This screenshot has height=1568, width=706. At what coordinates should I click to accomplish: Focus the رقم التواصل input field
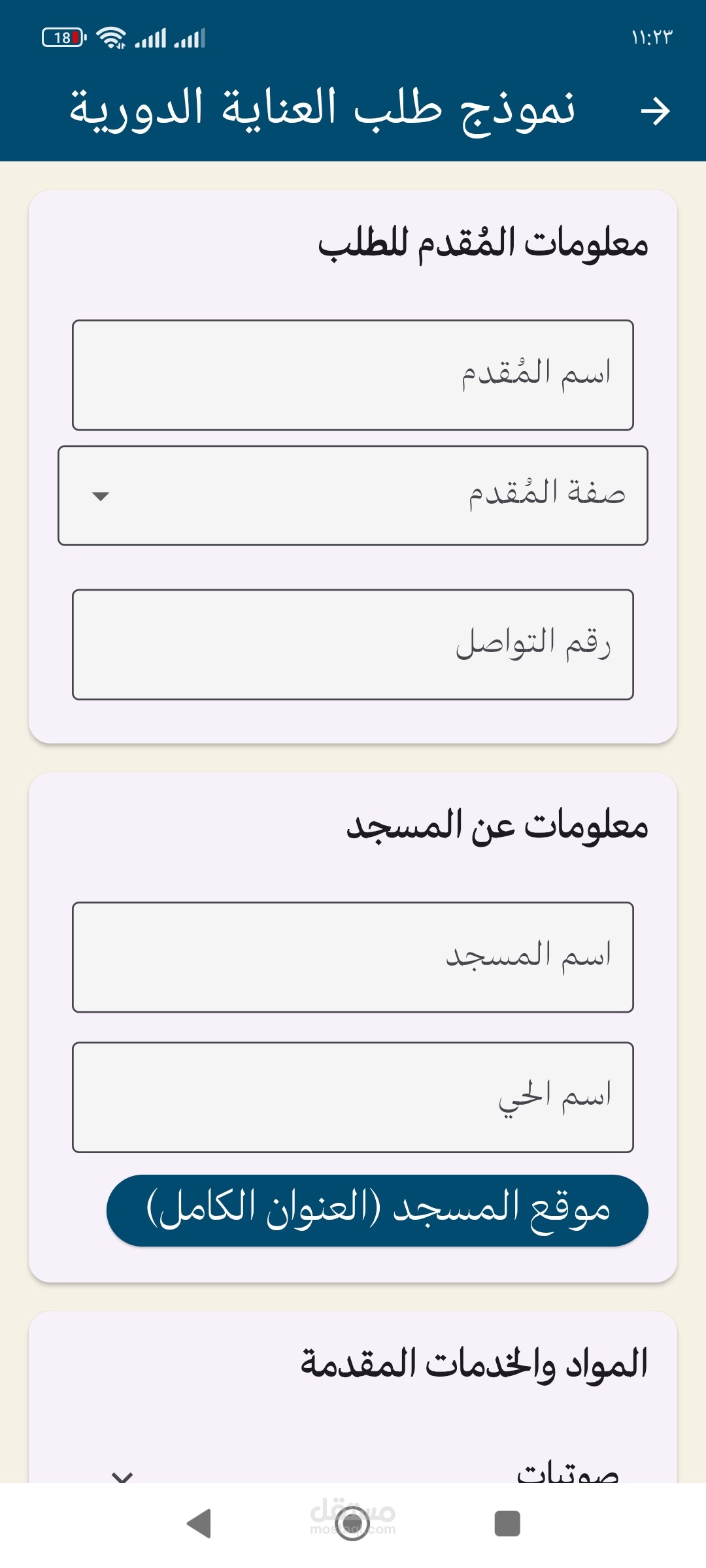coord(353,644)
